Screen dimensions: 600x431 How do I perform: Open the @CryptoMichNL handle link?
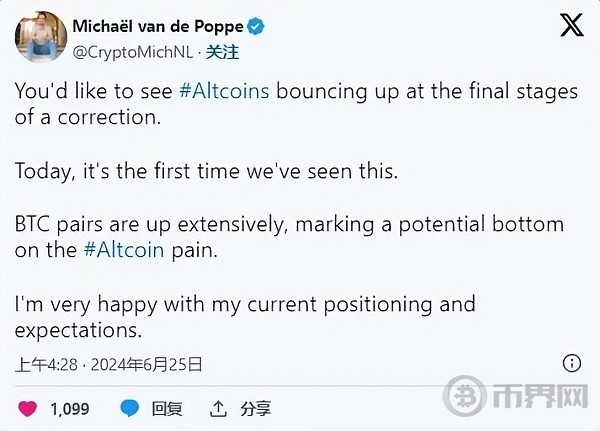point(133,52)
